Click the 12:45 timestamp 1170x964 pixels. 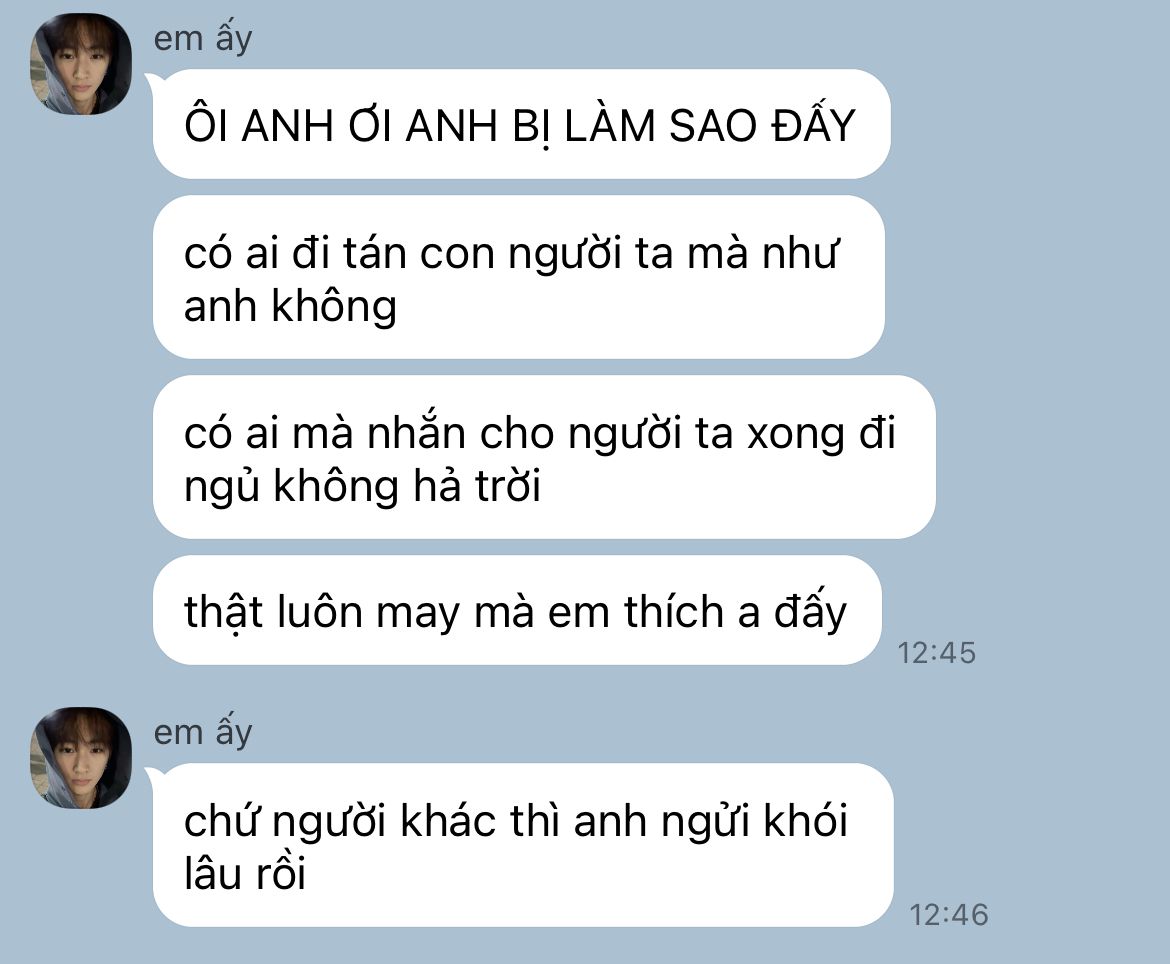click(936, 653)
